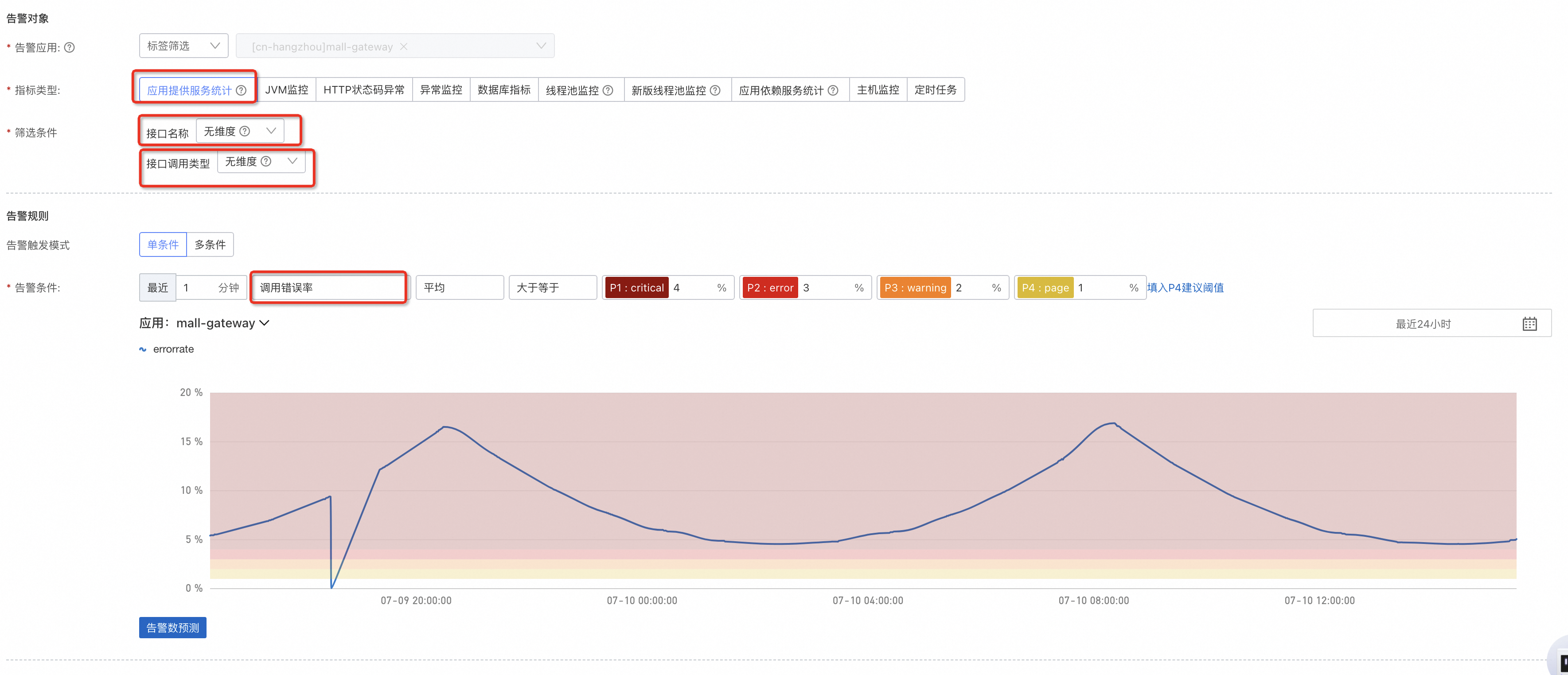Click help icon in 接口调用类型 无维度 dropdown
This screenshot has width=1568, height=675.
tap(266, 162)
